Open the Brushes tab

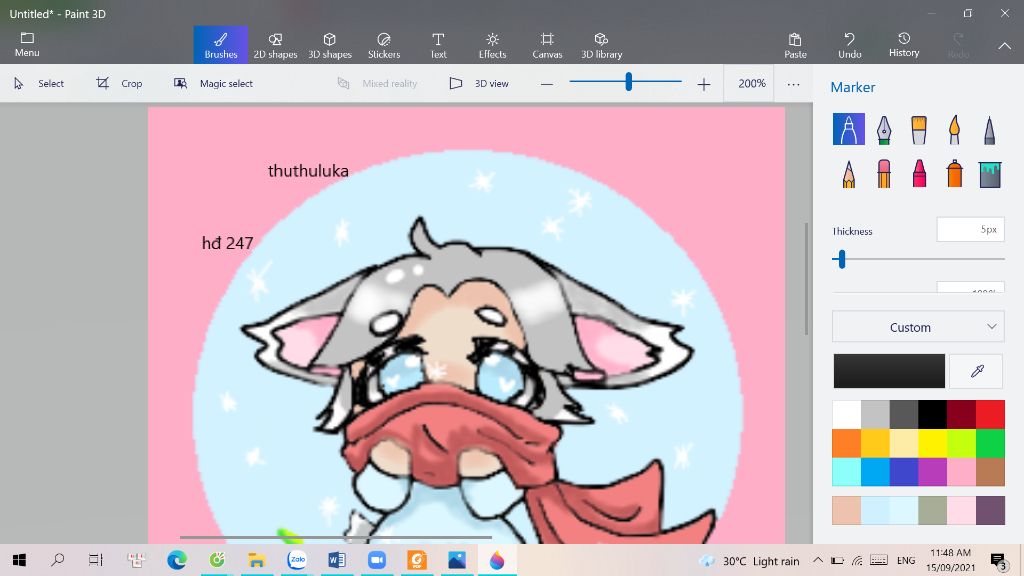click(x=221, y=45)
